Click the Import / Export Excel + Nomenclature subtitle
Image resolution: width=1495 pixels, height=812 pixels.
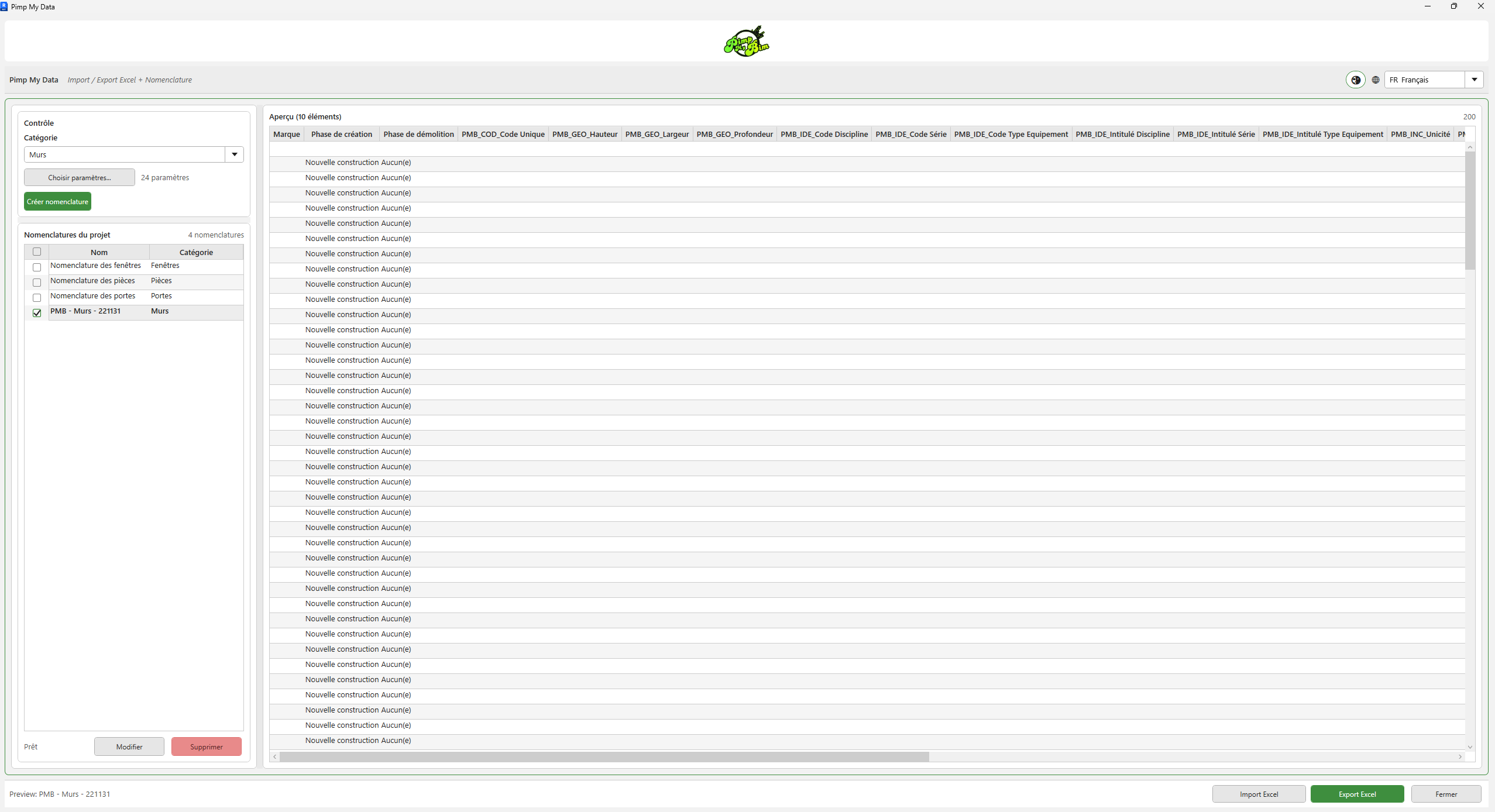click(x=129, y=80)
